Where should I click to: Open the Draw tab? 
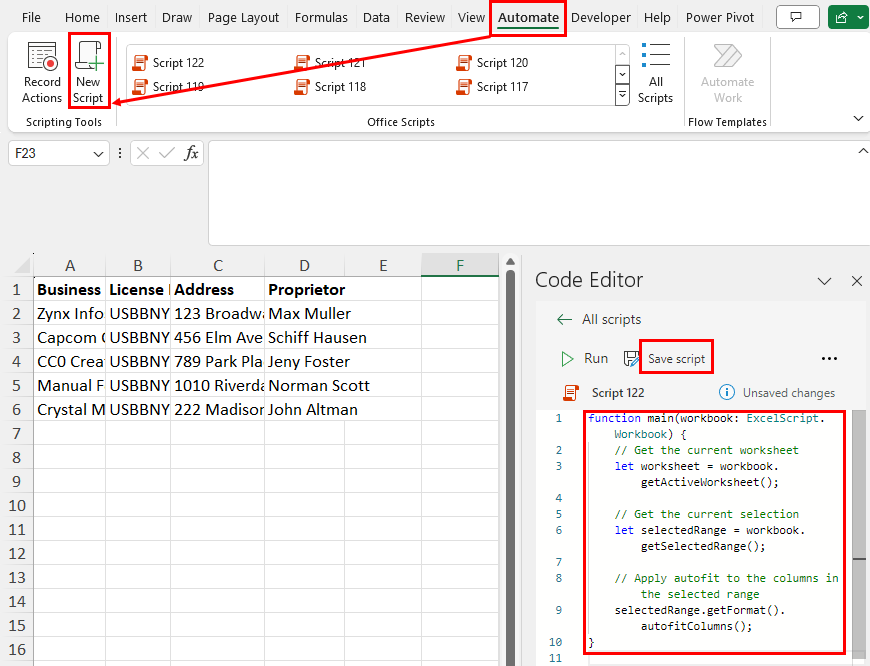coord(177,18)
